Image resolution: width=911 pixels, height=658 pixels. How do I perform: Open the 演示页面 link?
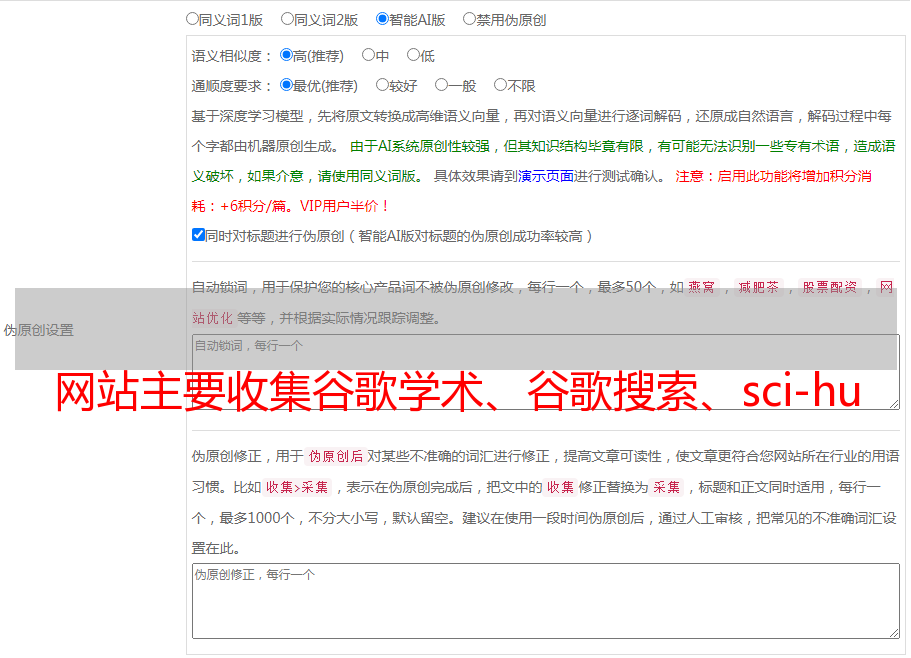pyautogui.click(x=545, y=176)
